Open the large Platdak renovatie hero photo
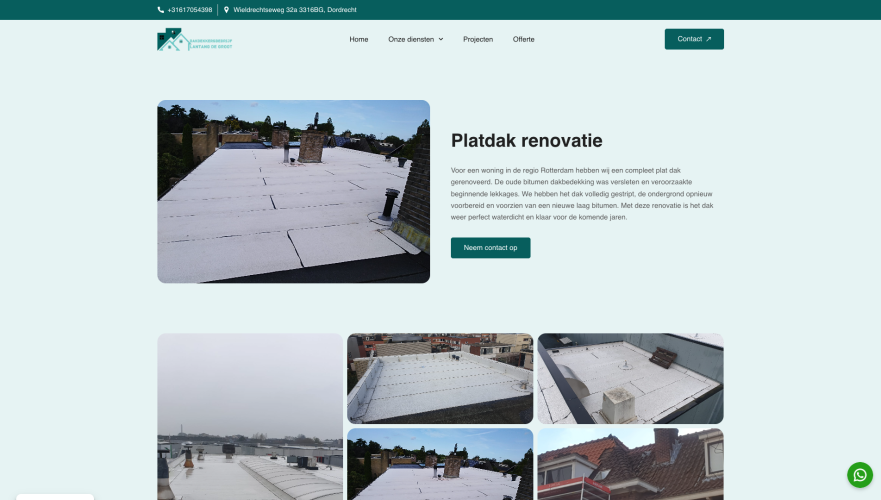The width and height of the screenshot is (881, 500). [x=293, y=191]
